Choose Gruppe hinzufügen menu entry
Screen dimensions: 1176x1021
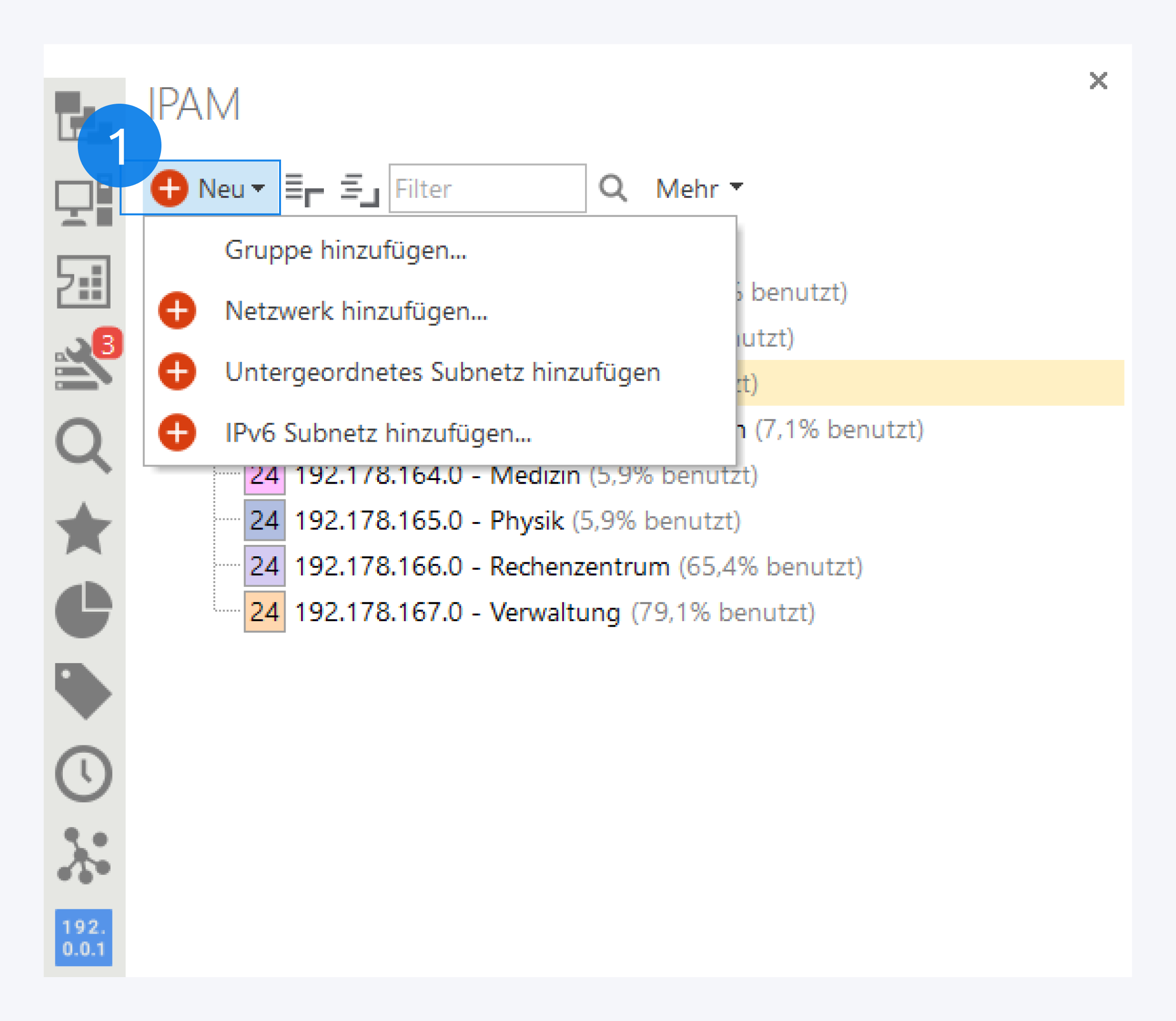[345, 250]
